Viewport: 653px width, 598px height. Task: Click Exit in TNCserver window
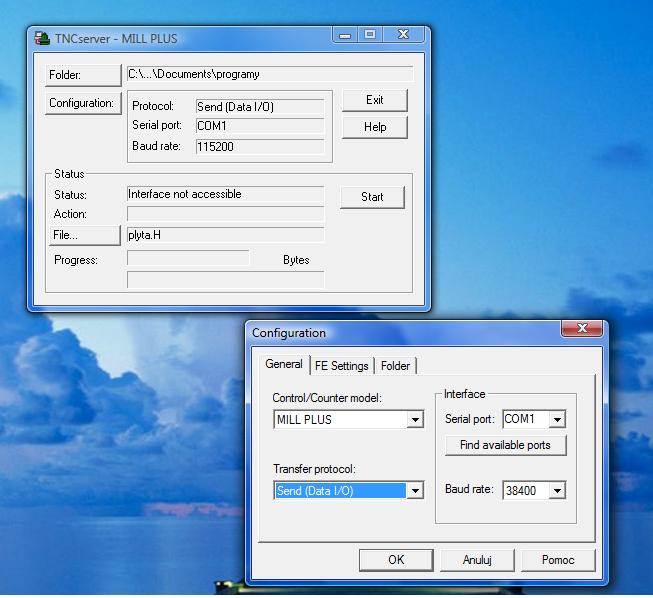click(x=374, y=100)
